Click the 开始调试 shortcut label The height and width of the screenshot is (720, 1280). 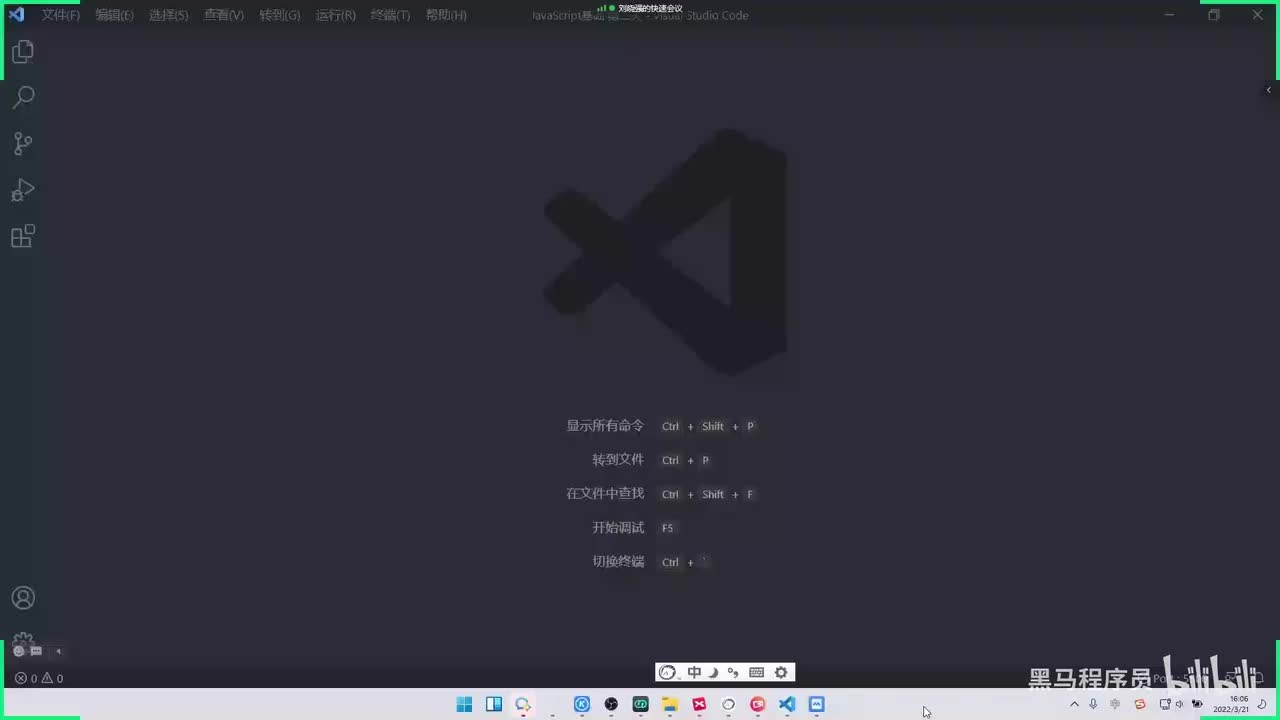618,528
